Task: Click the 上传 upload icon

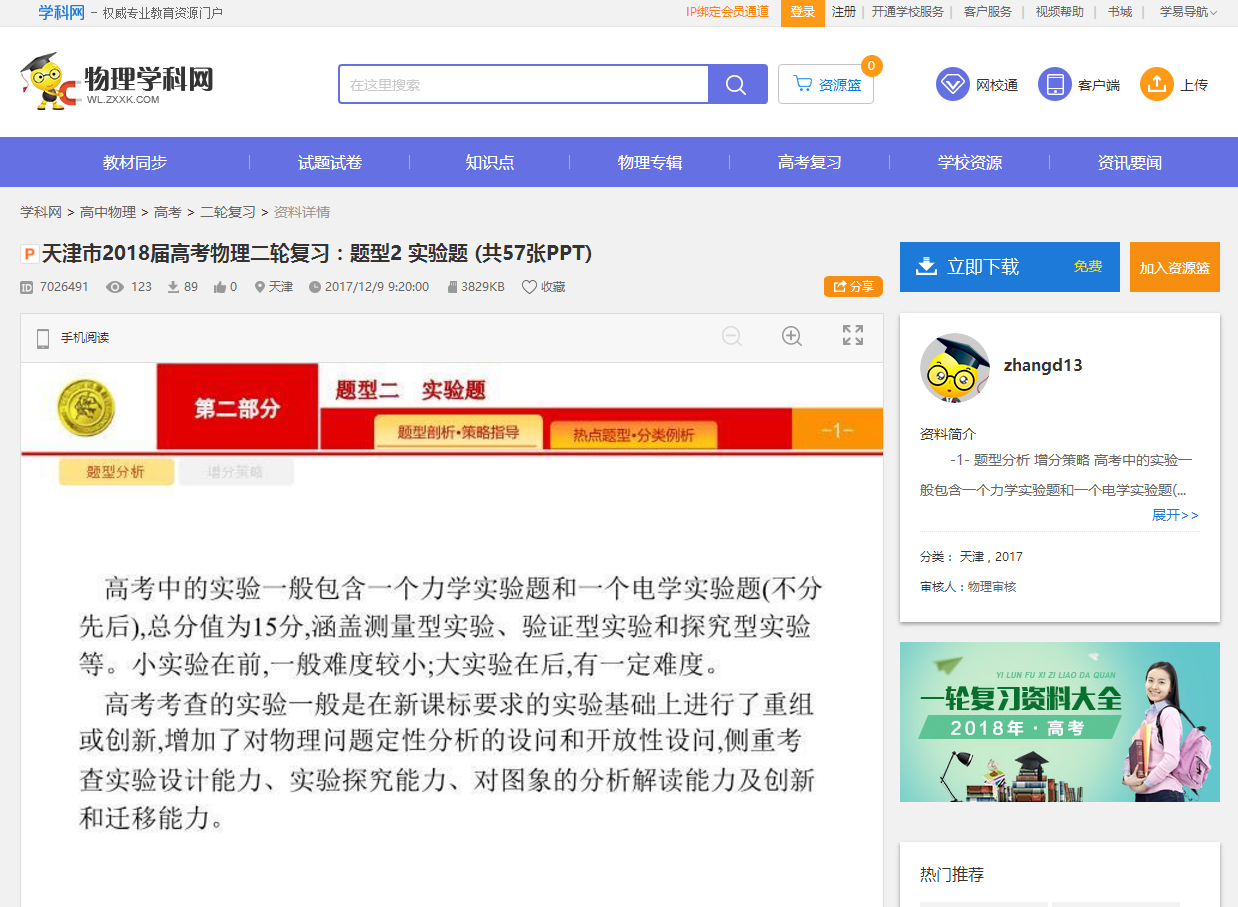Action: tap(1156, 85)
